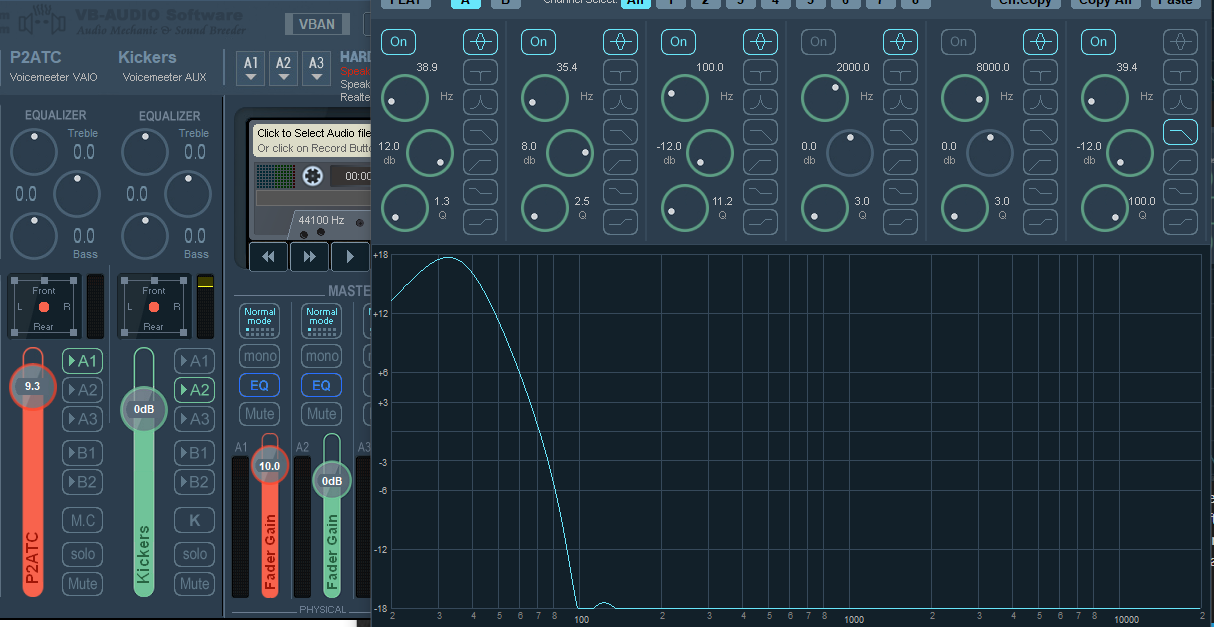Screen dimensions: 1214x627
Task: Click Q knob showing 11.2
Action: pos(685,208)
